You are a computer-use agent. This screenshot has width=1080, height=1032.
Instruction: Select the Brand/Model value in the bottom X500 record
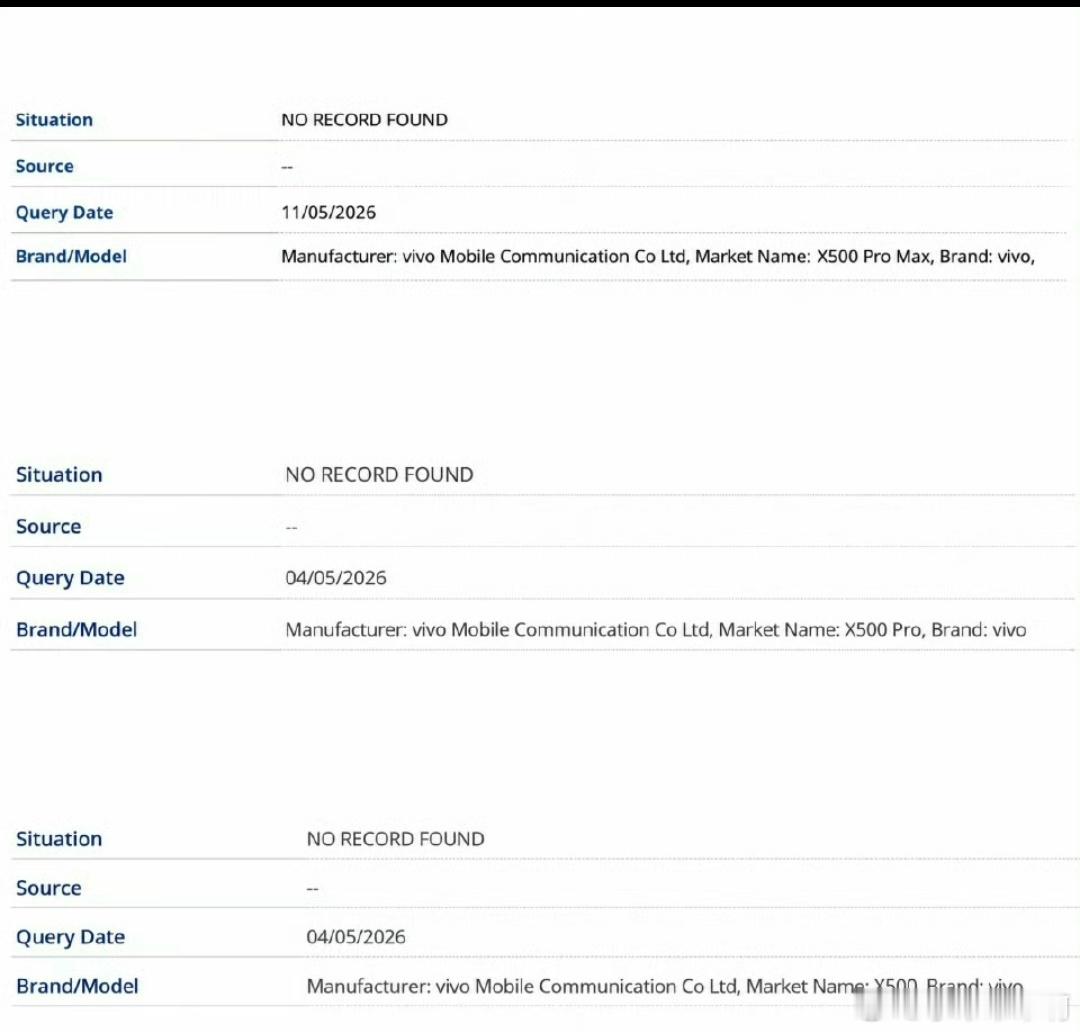tap(665, 987)
